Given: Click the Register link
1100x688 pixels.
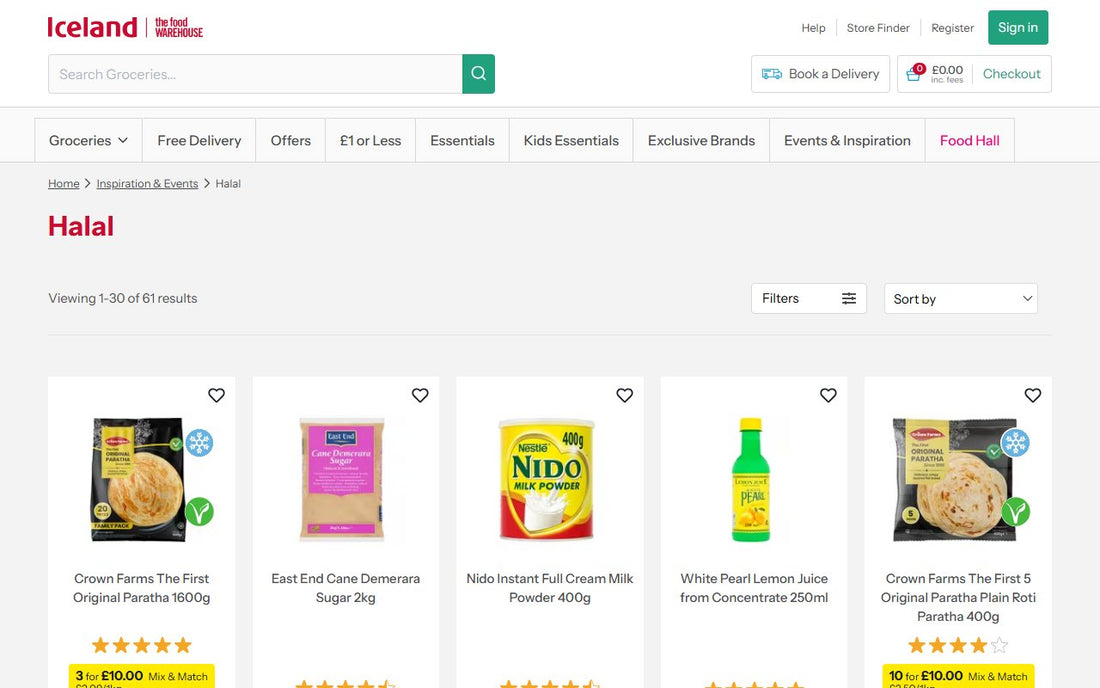Looking at the screenshot, I should pos(952,28).
